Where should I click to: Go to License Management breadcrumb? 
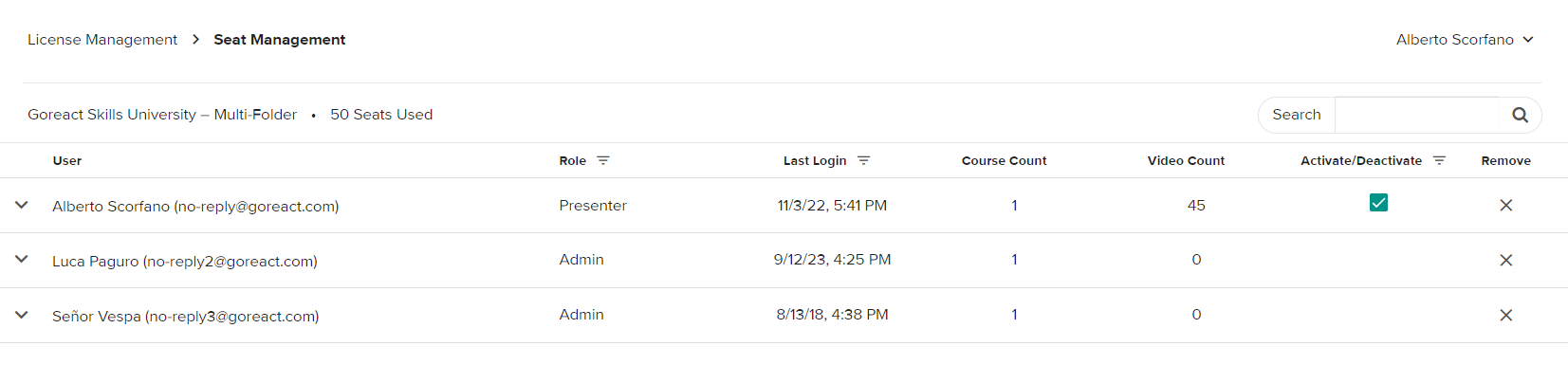point(102,39)
